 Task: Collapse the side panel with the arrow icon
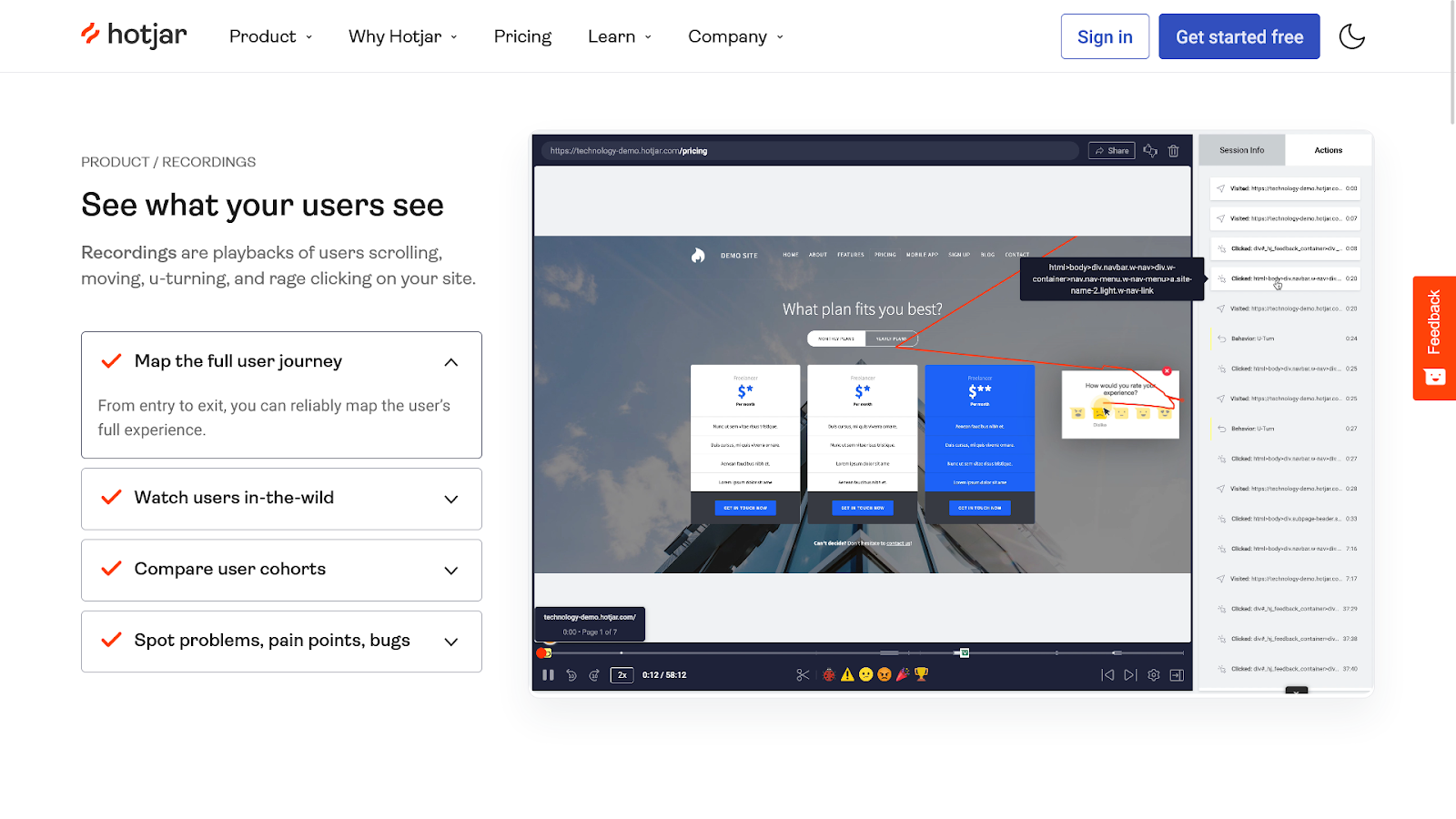pyautogui.click(x=1177, y=675)
